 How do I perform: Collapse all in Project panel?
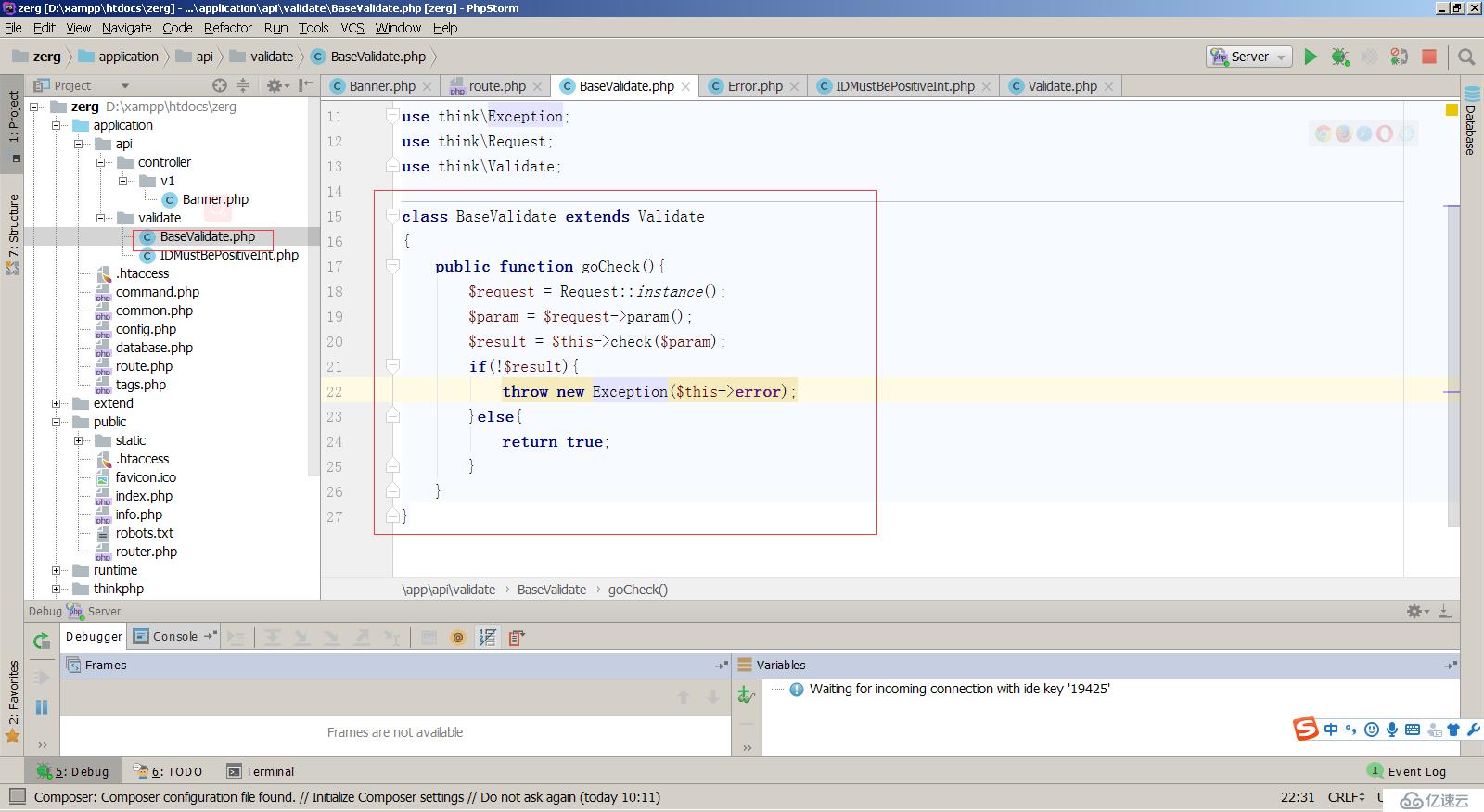(x=243, y=85)
